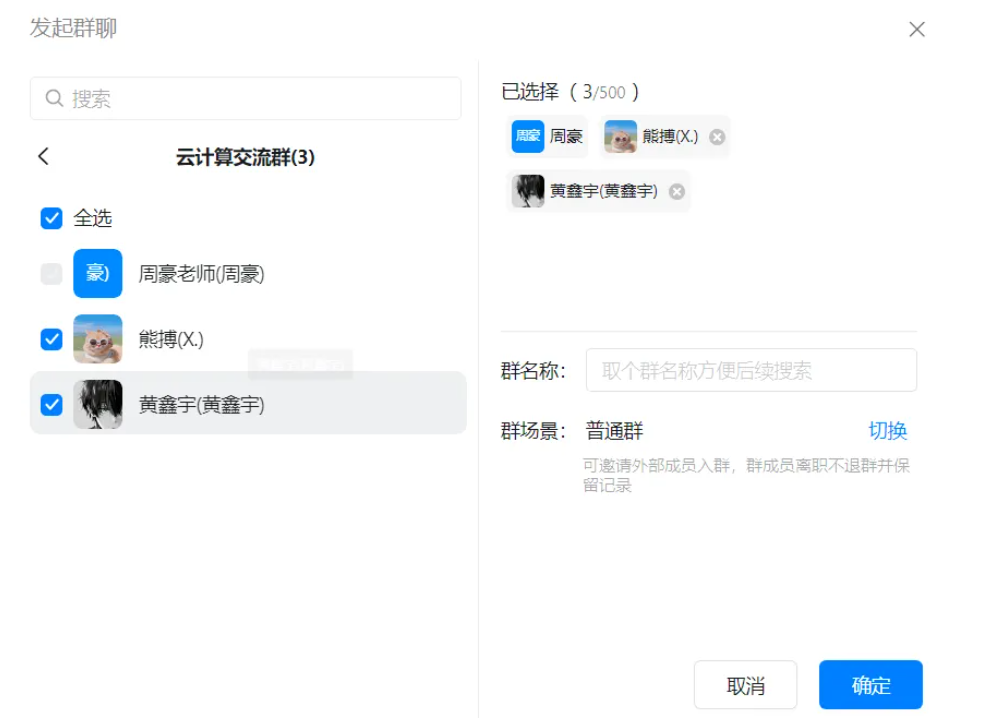Image resolution: width=1002 pixels, height=728 pixels.
Task: Uncheck the 熊搏(X.) checkbox
Action: 51,340
